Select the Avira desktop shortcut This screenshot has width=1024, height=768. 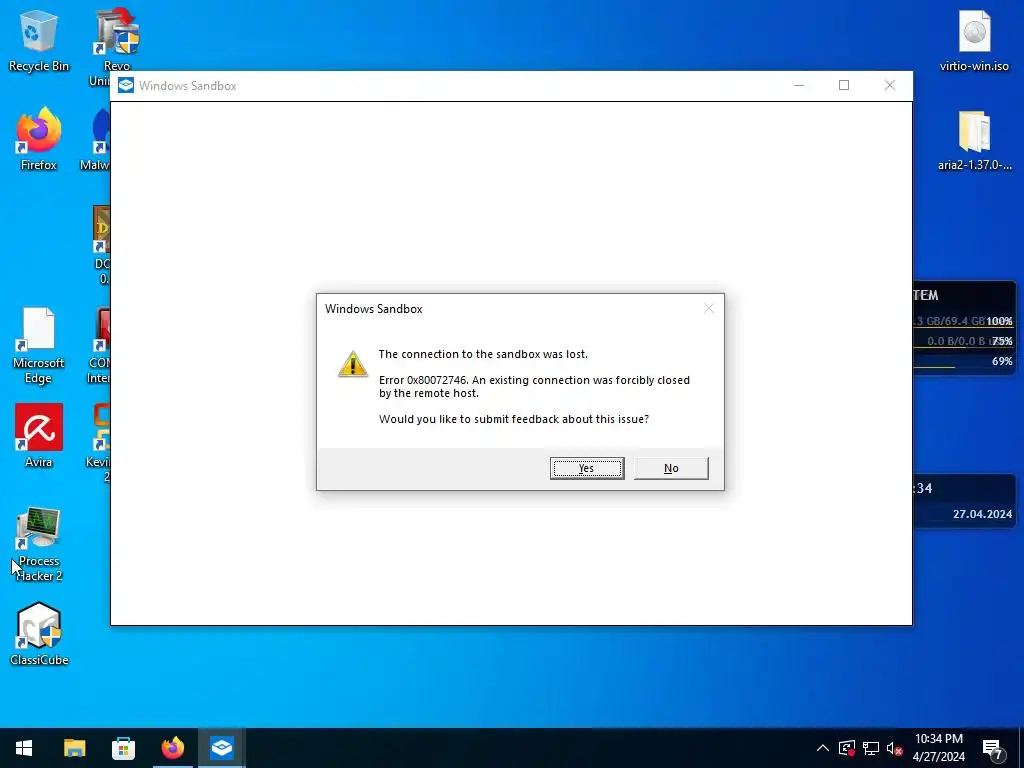tap(39, 436)
